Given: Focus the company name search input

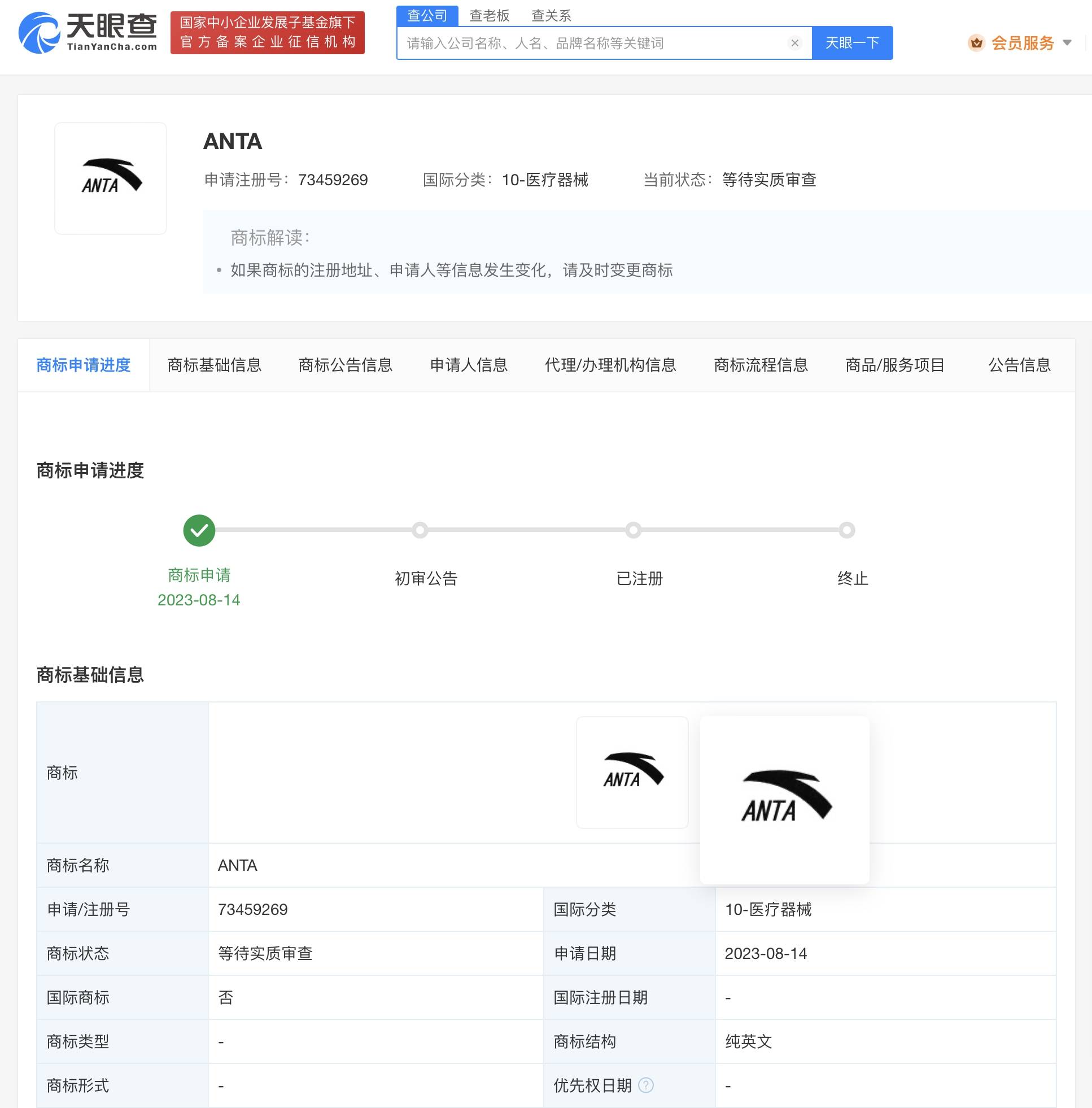Looking at the screenshot, I should click(x=591, y=43).
